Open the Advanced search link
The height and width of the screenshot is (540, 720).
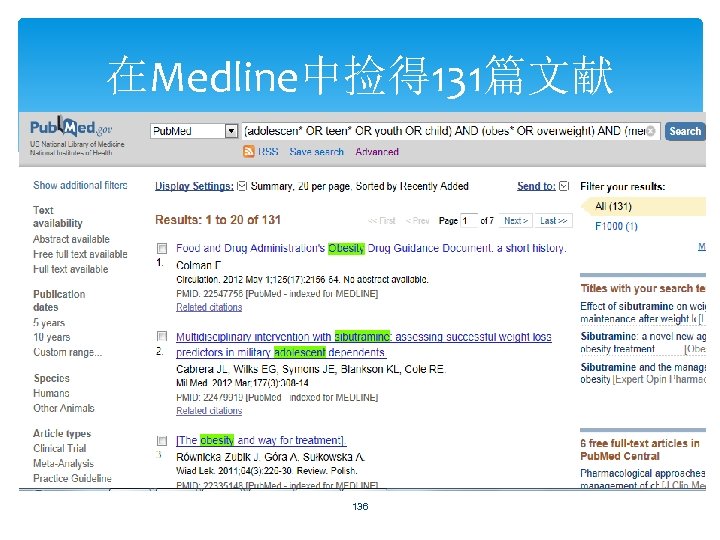coord(377,152)
